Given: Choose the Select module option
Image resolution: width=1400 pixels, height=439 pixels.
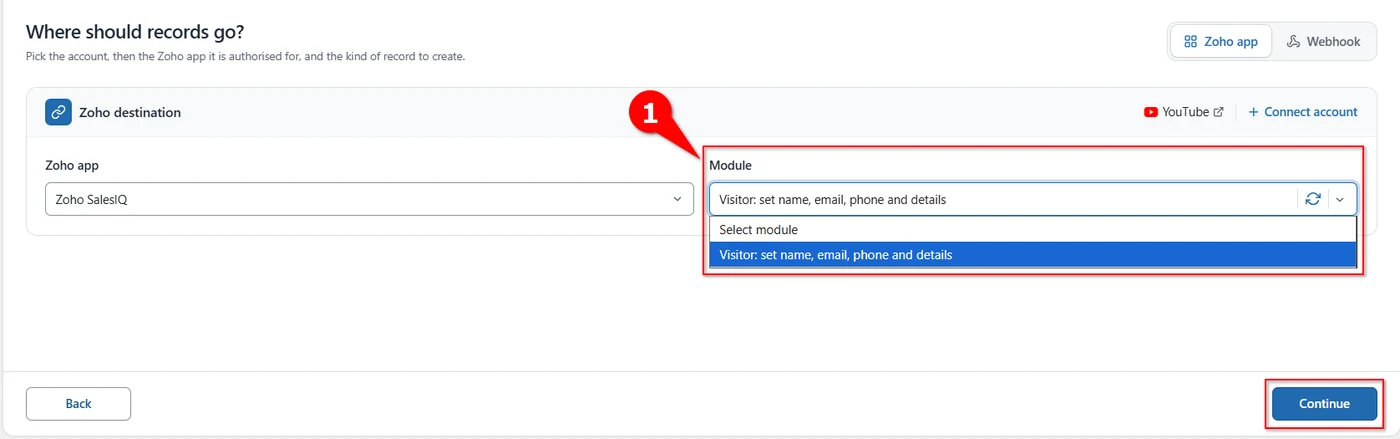Looking at the screenshot, I should 1032,230.
